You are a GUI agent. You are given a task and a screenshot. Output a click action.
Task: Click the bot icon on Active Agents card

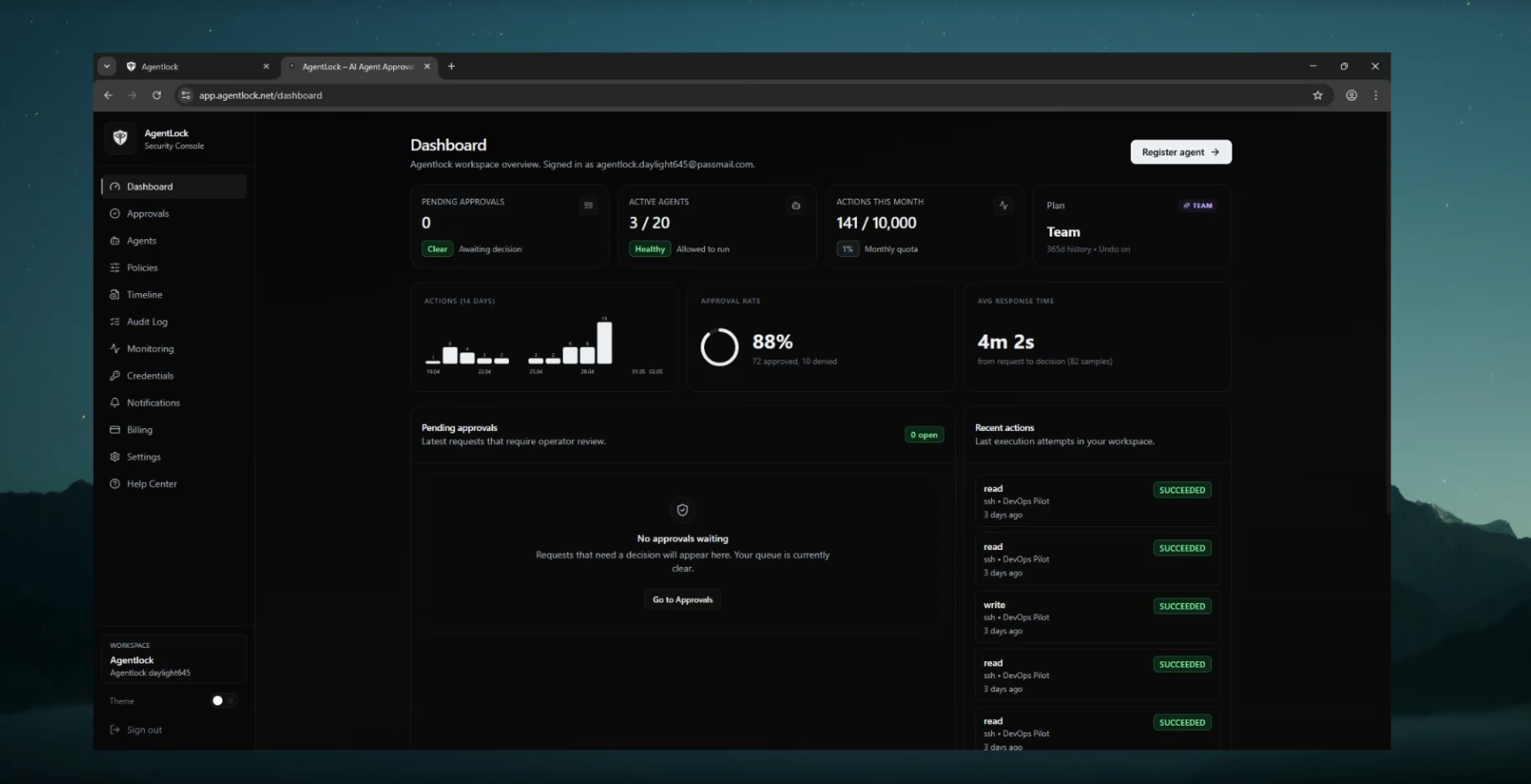pyautogui.click(x=796, y=205)
